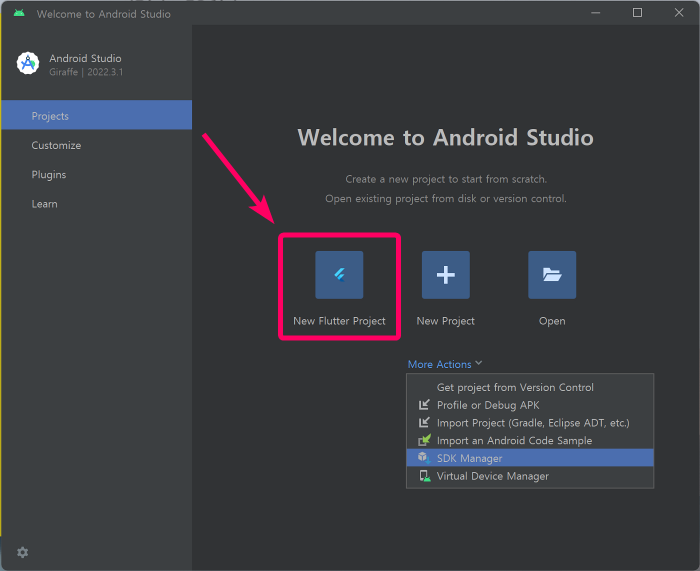Click the Profile or Debug APK arrow icon

(424, 404)
